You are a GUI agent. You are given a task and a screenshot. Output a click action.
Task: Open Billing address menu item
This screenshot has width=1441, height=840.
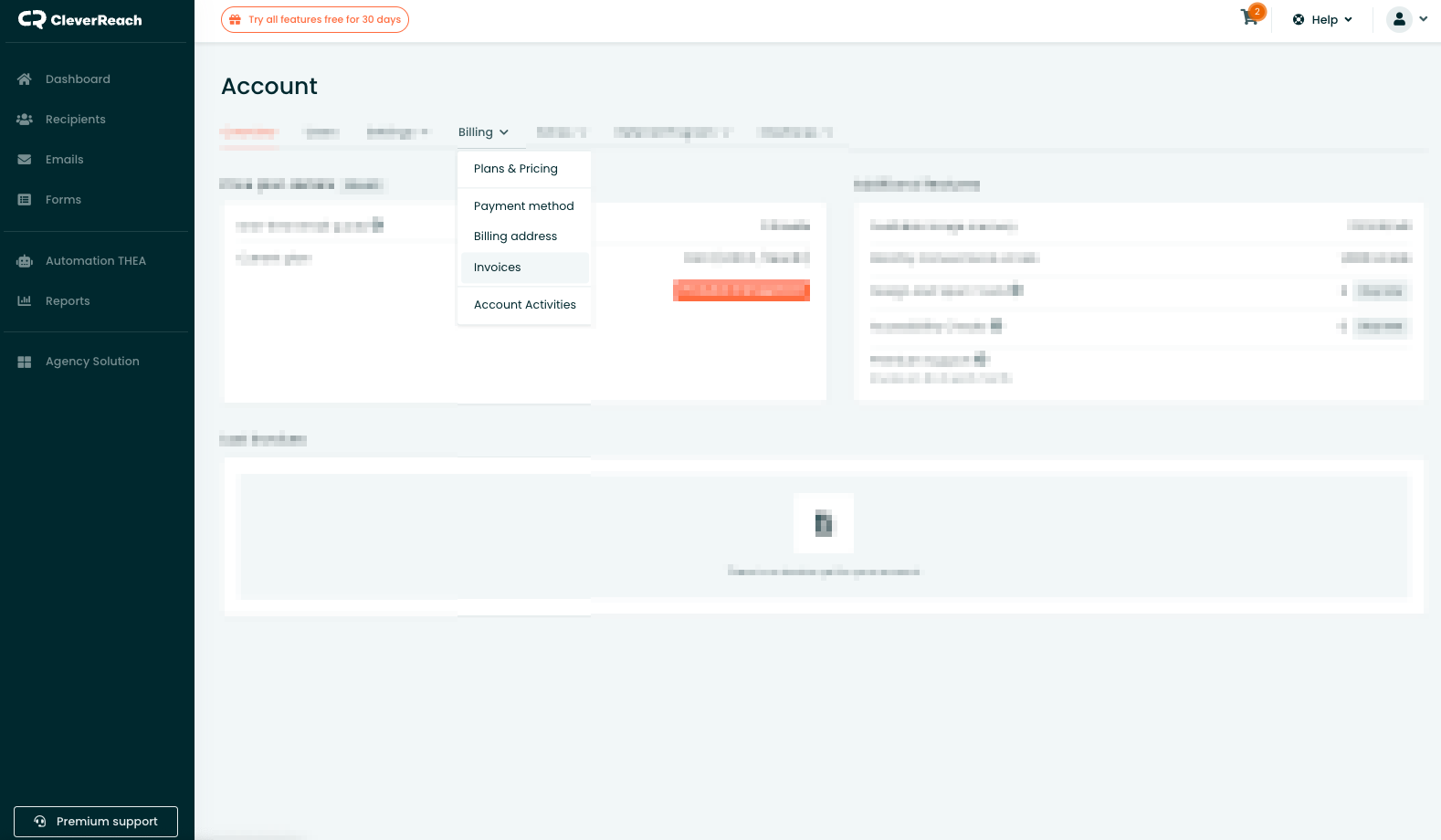[x=515, y=236]
